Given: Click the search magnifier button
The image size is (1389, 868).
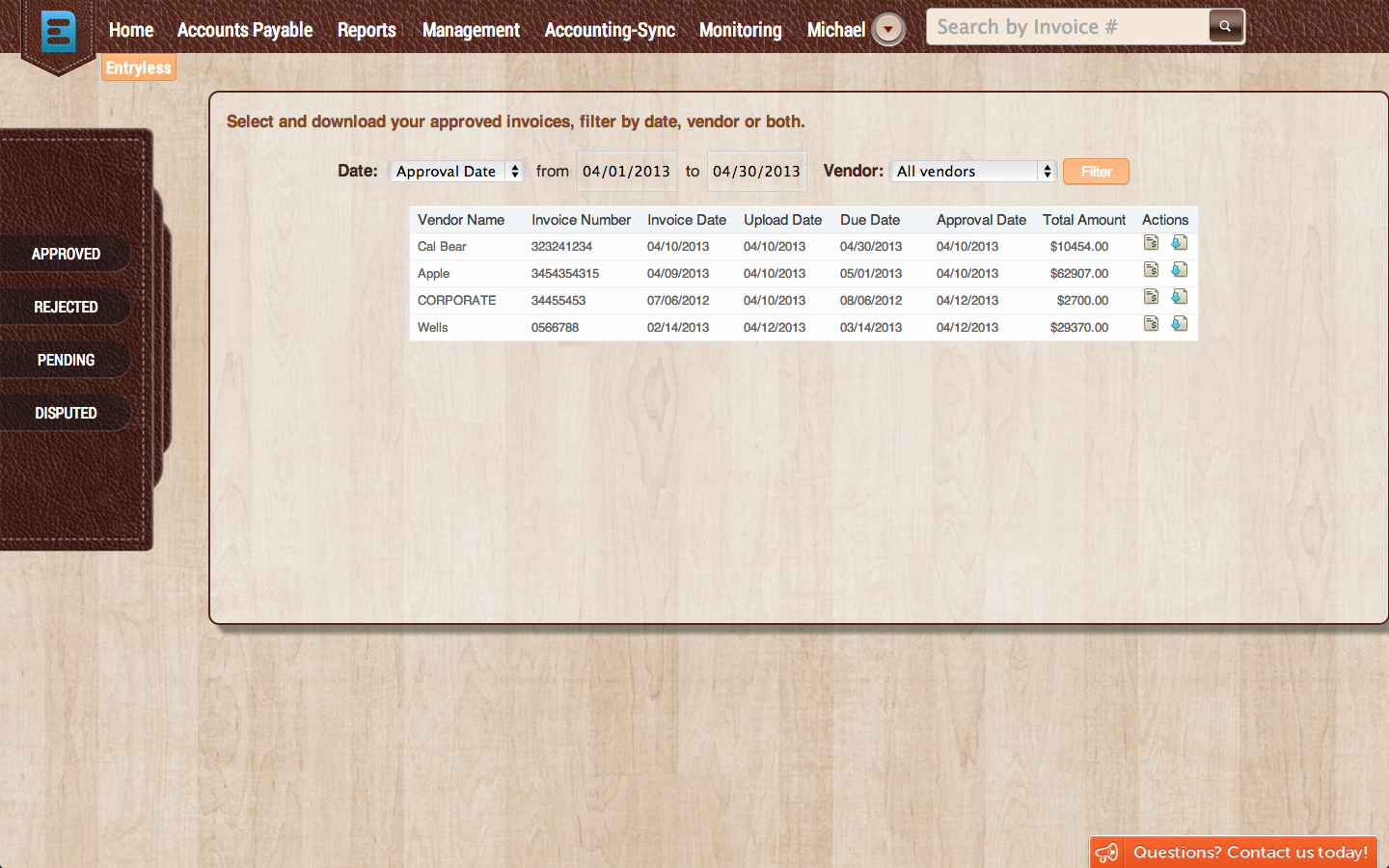Looking at the screenshot, I should (x=1225, y=26).
